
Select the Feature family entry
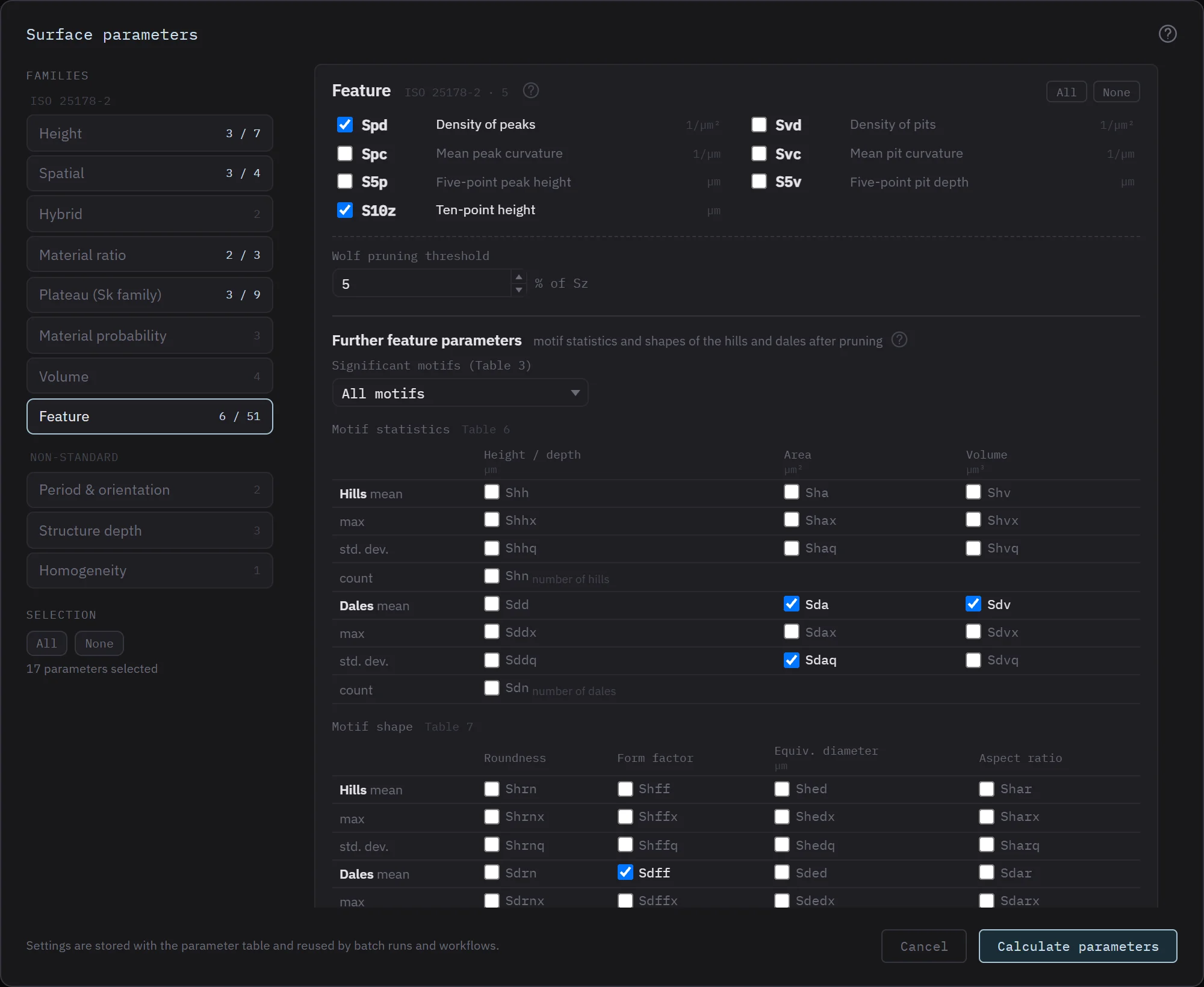(149, 416)
